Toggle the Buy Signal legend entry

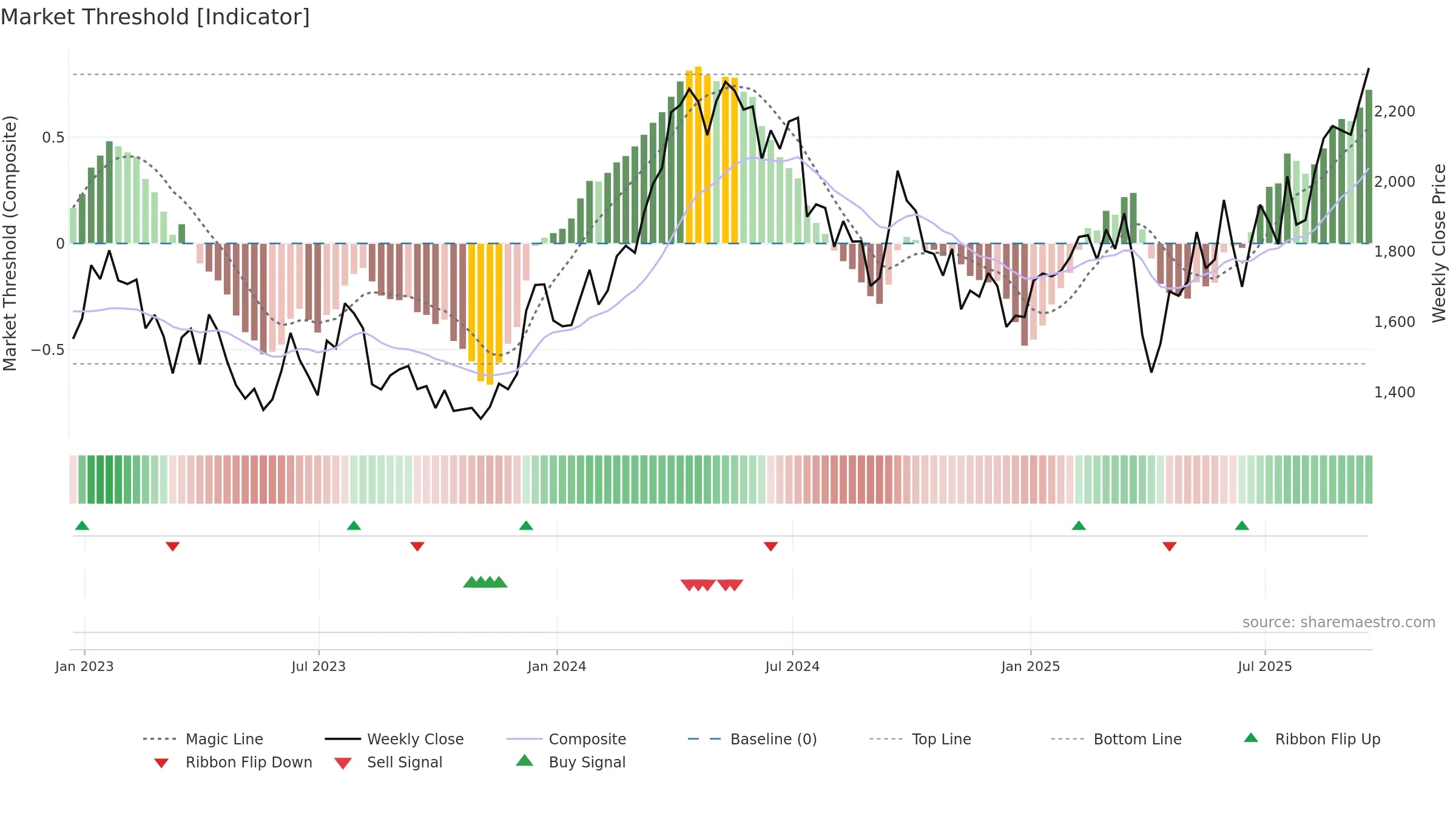pyautogui.click(x=570, y=762)
